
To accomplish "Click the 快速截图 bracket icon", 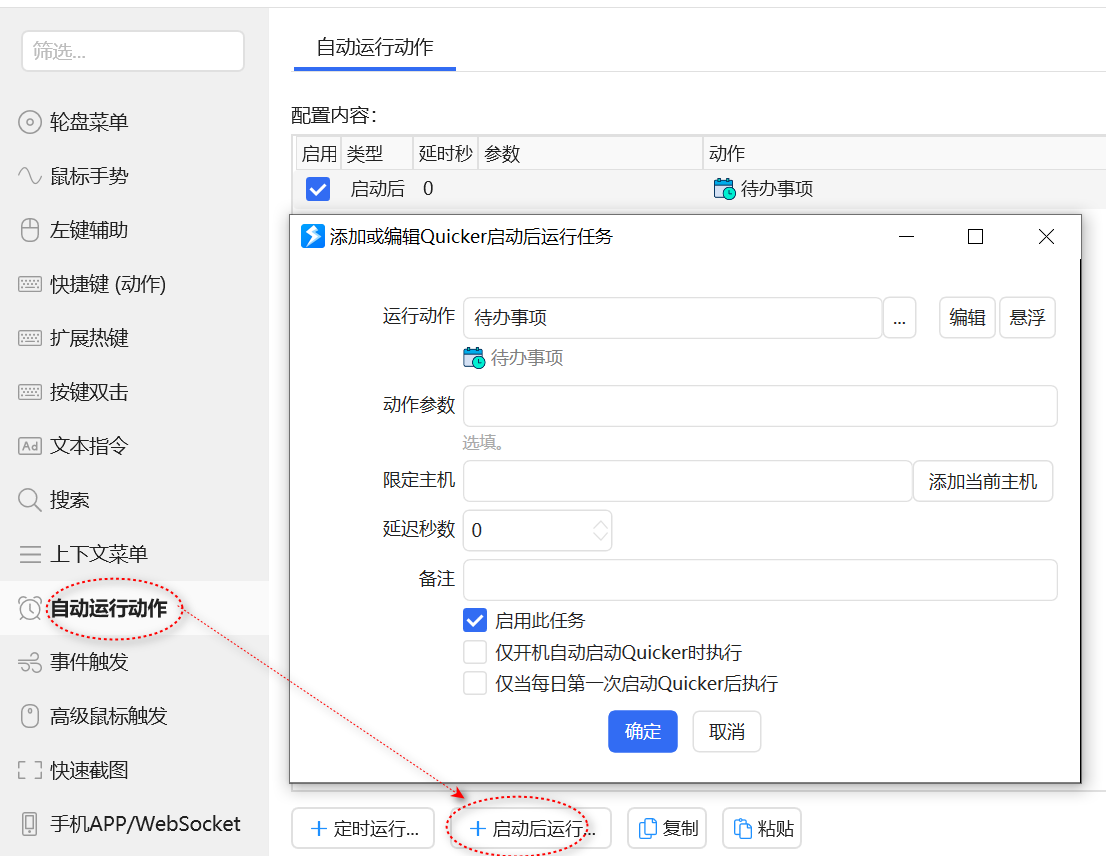I will click(30, 770).
